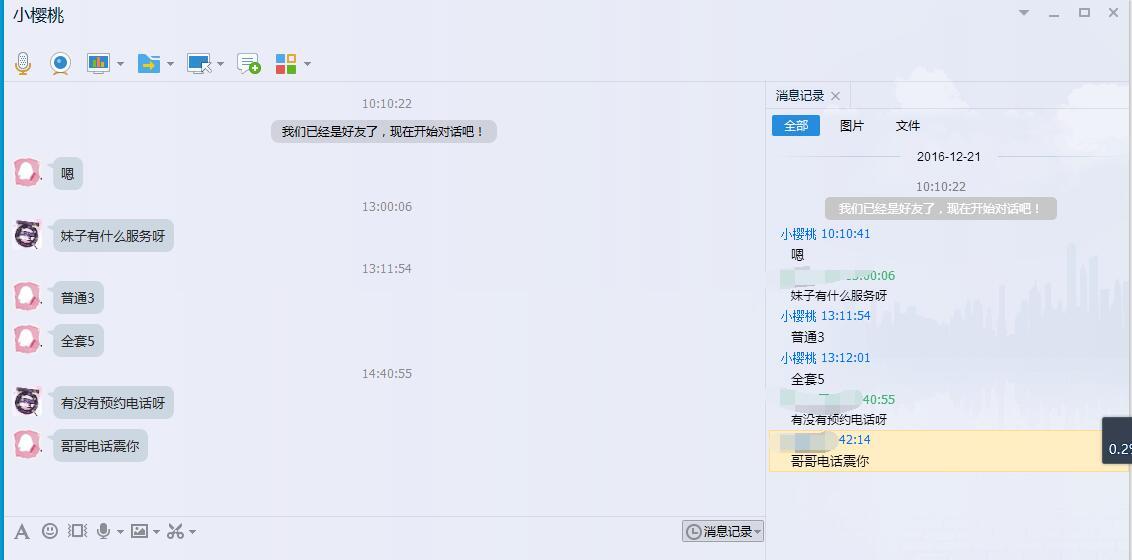
Task: Select the 全部 filter tab
Action: (796, 126)
